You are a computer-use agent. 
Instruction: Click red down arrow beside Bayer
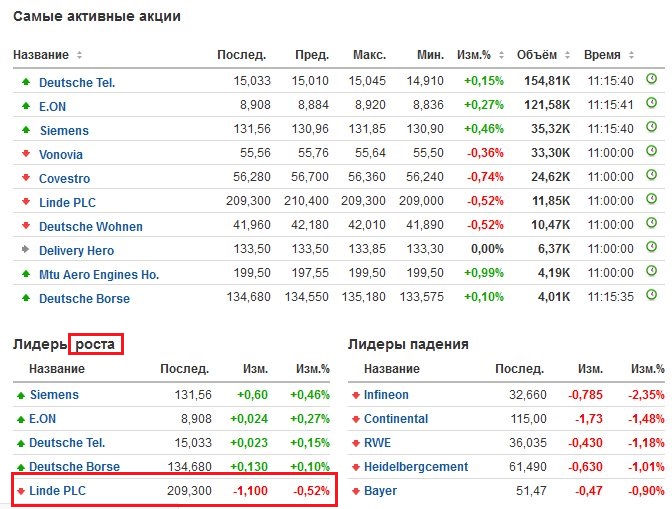(x=356, y=491)
